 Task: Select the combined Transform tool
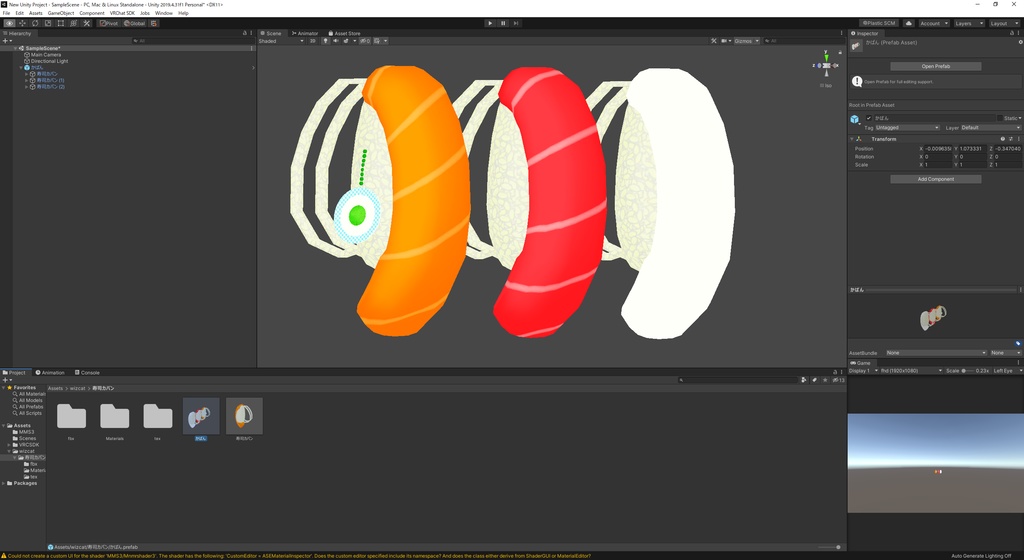[73, 23]
